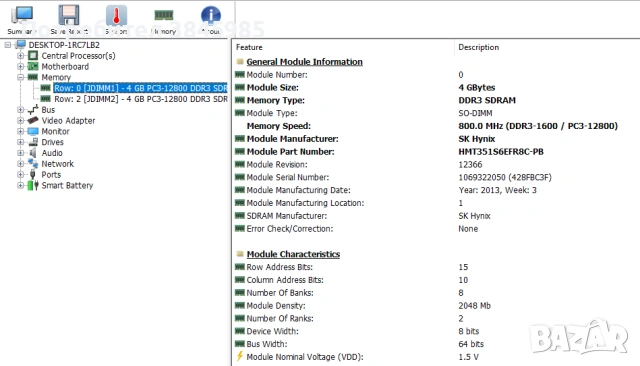640x366 pixels.
Task: Click the Module Characteristics heading
Action: (x=293, y=254)
